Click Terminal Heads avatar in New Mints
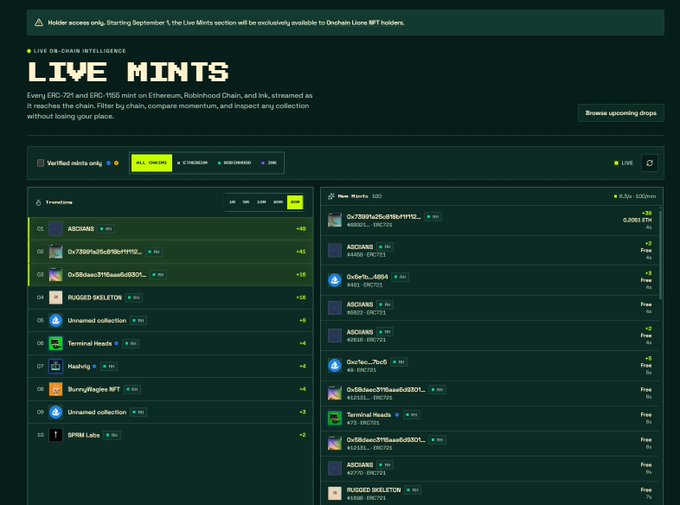This screenshot has width=680, height=505. coord(335,418)
